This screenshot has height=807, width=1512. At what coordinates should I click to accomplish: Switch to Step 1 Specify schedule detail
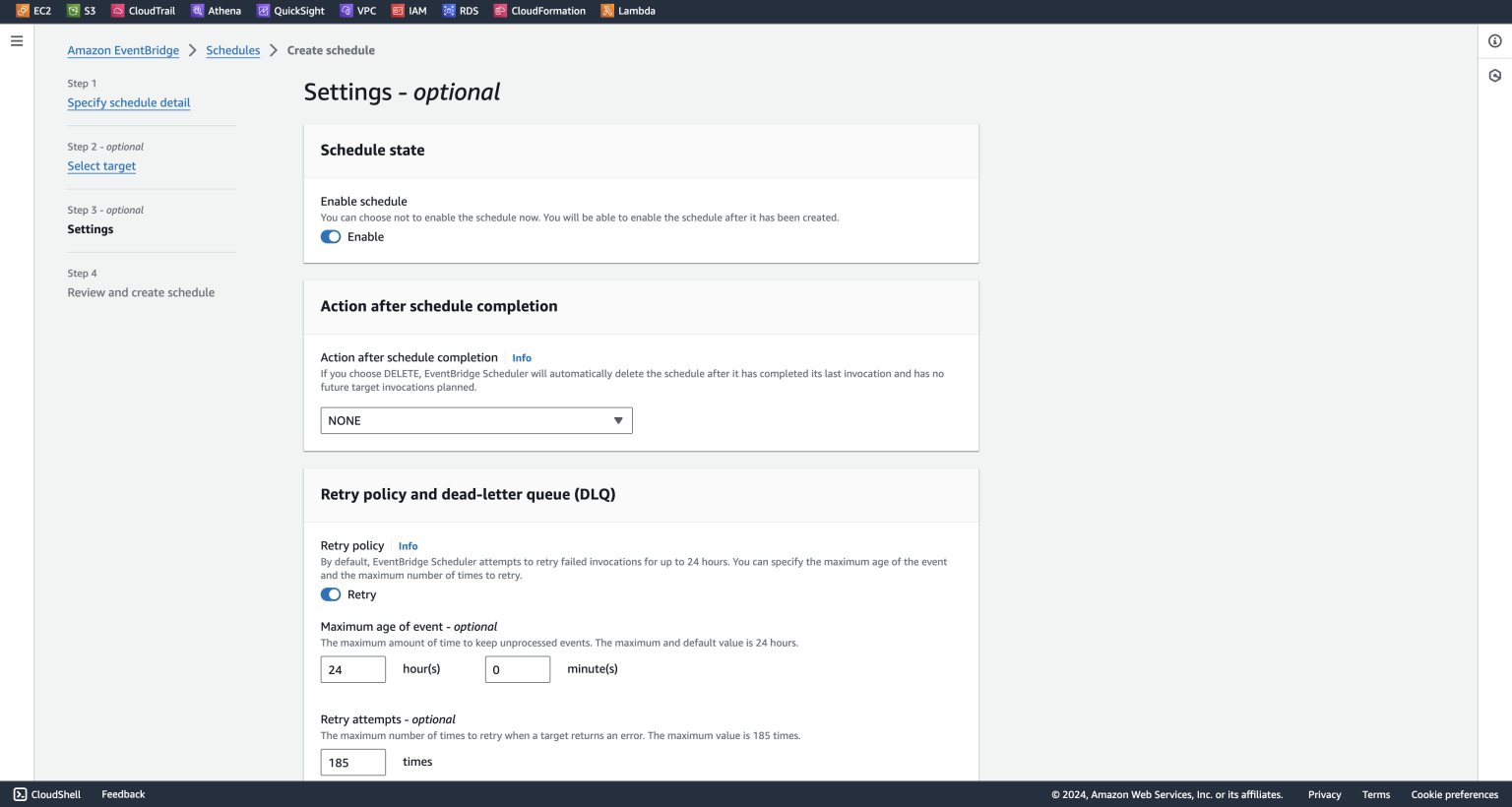(128, 102)
